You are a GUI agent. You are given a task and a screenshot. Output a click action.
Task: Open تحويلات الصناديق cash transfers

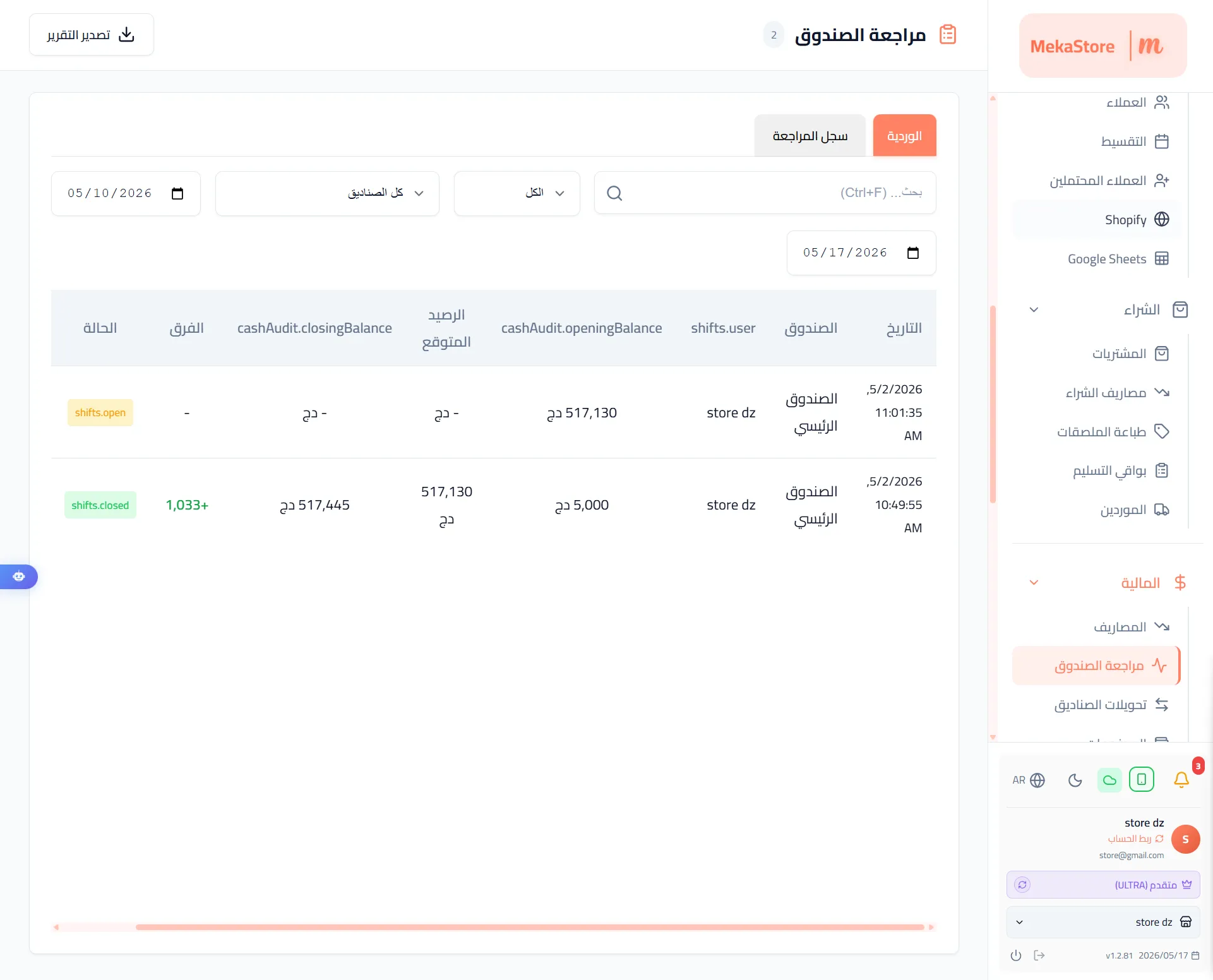1096,705
